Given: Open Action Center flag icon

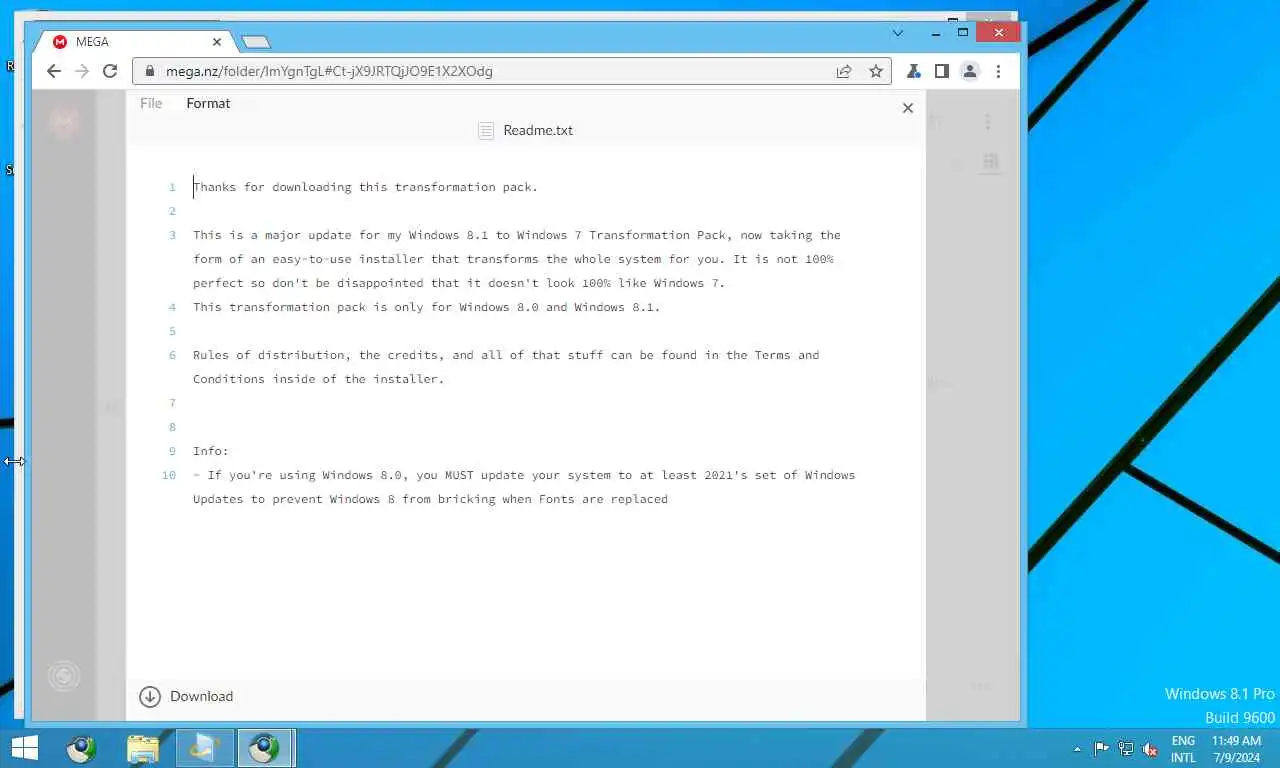Looking at the screenshot, I should click(1101, 749).
